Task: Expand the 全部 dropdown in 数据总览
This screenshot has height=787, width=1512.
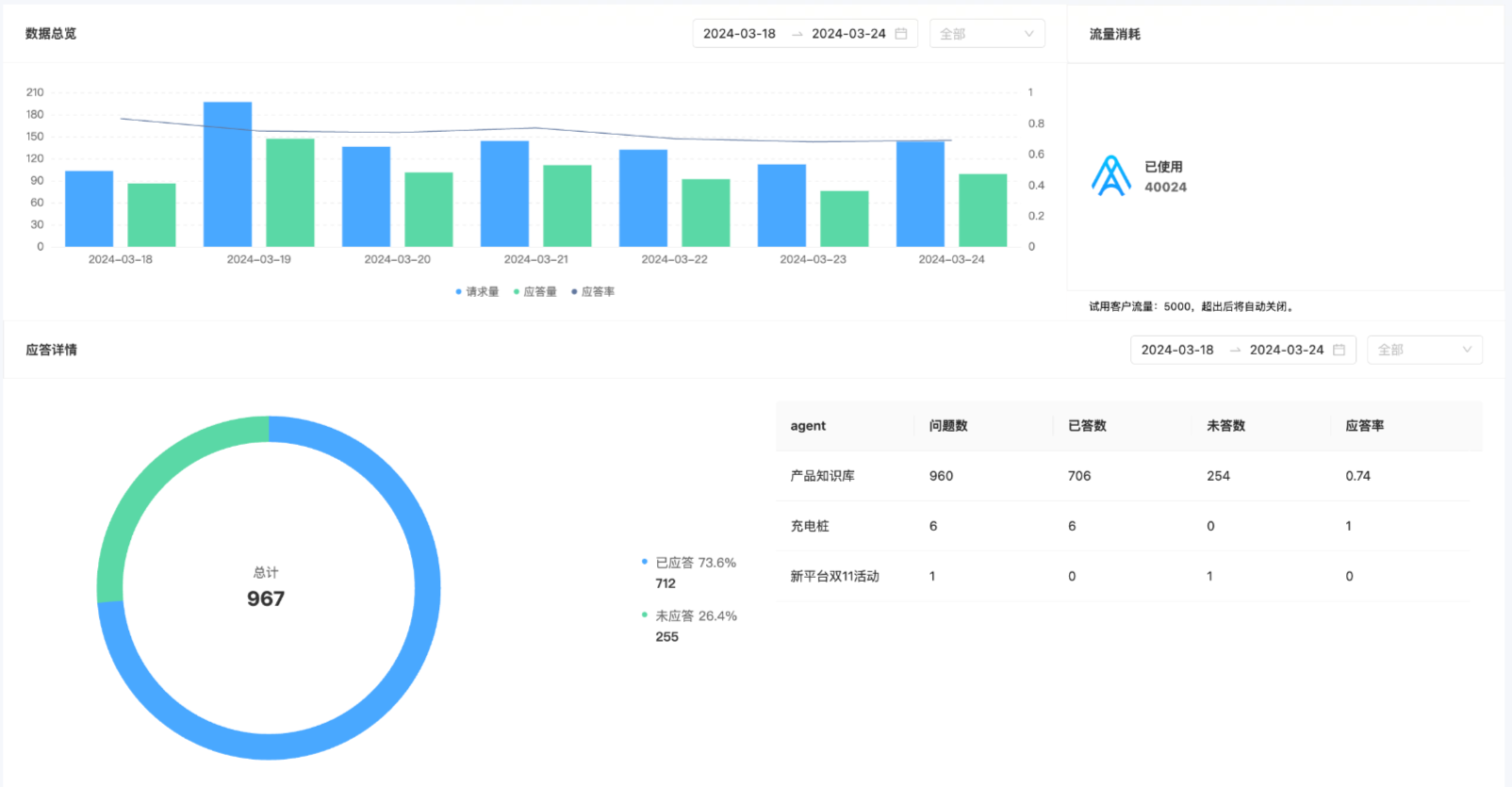Action: pos(987,34)
